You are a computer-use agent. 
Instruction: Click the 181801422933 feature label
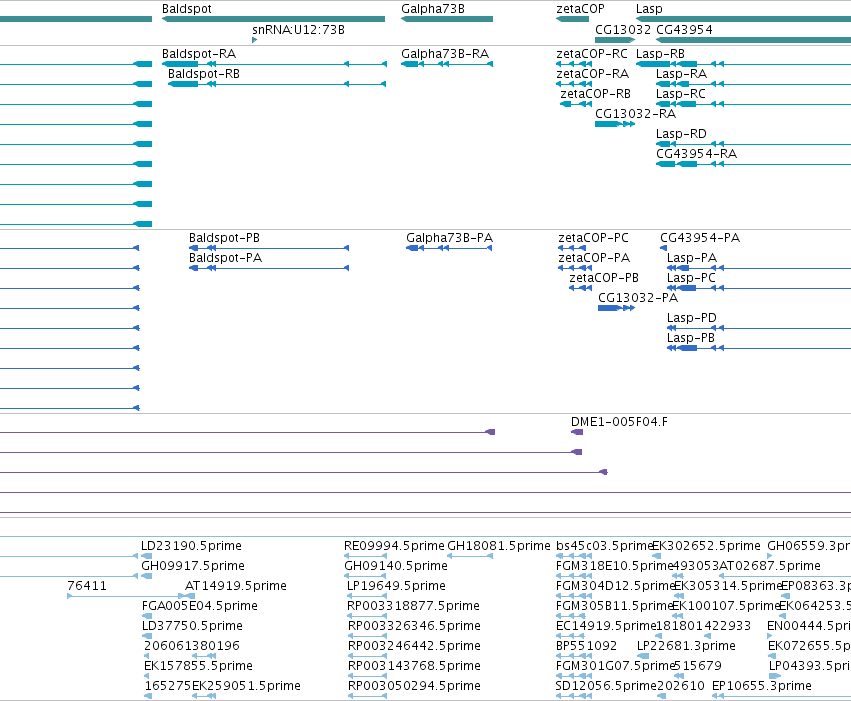click(x=703, y=626)
